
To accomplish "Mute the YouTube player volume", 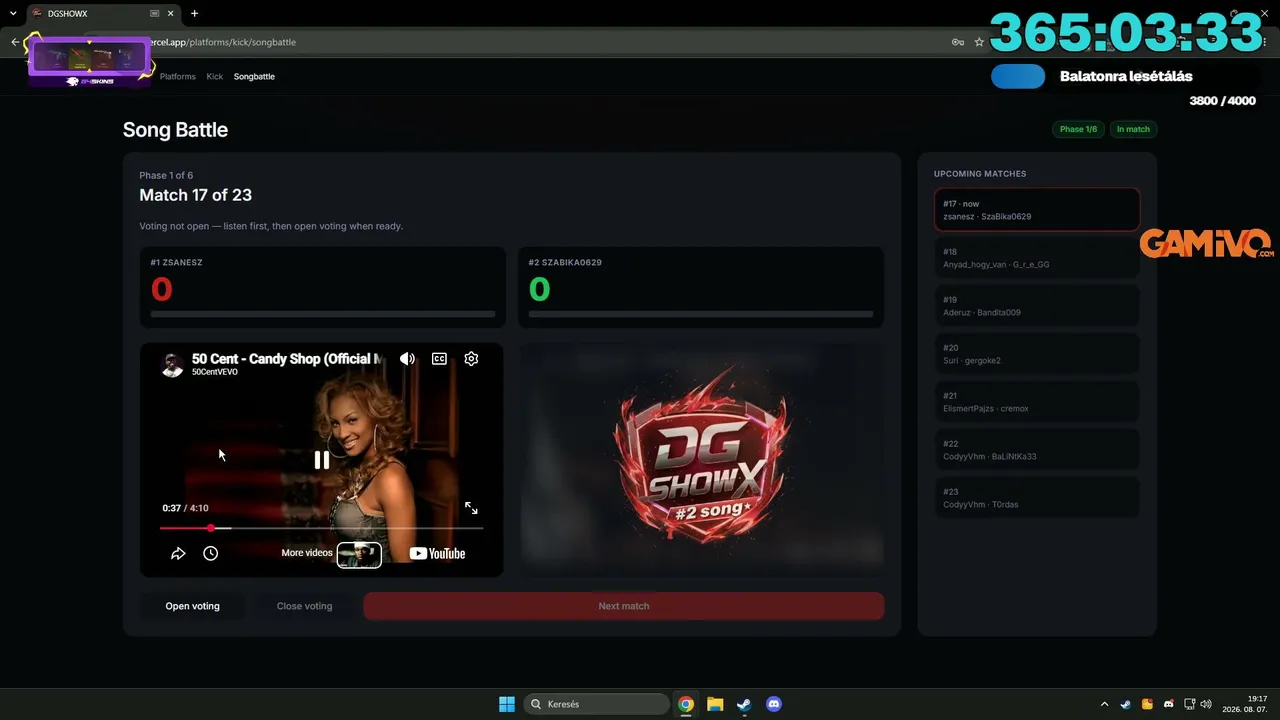I will (x=407, y=359).
